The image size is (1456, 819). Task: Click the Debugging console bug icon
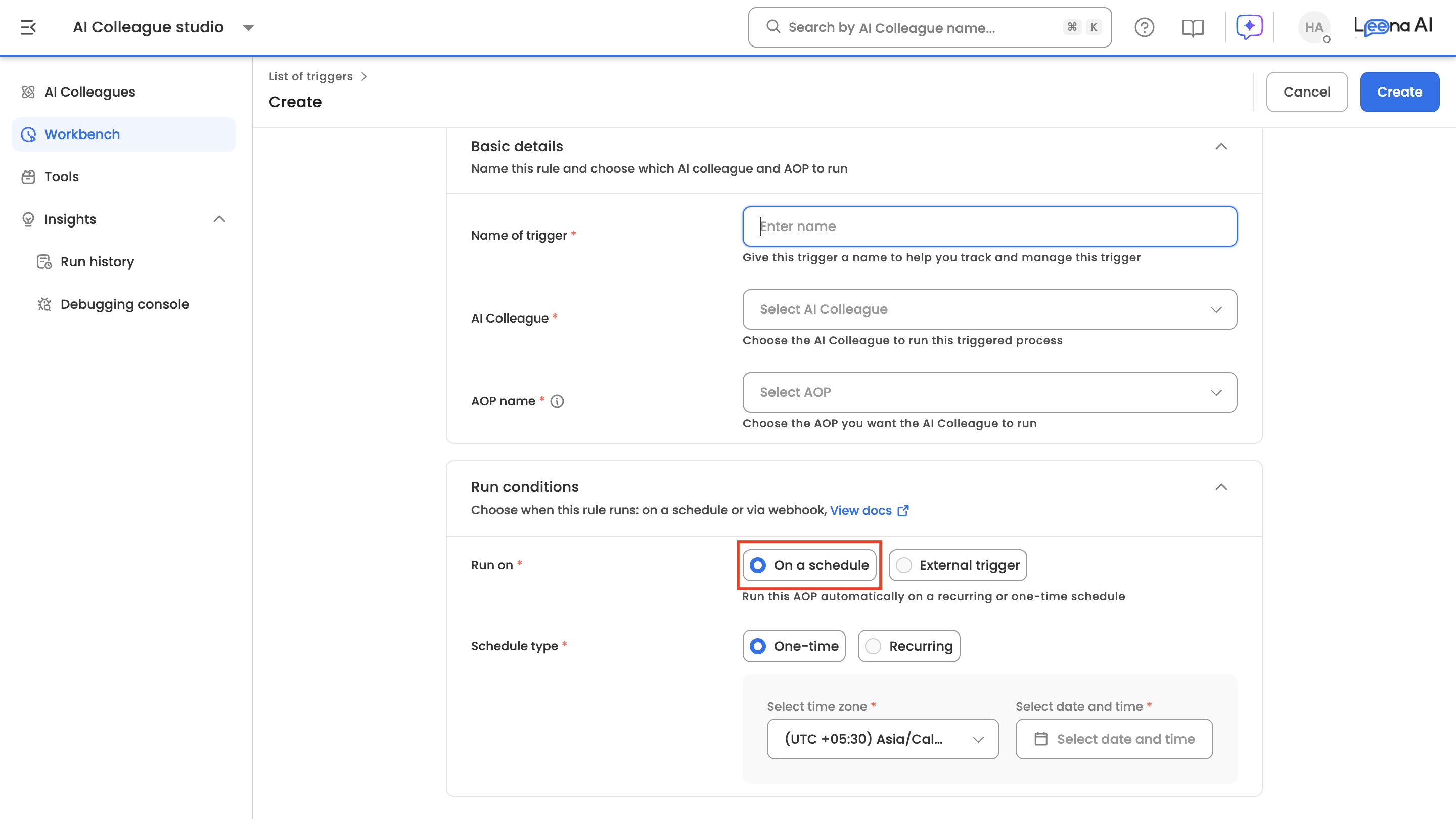pyautogui.click(x=44, y=304)
